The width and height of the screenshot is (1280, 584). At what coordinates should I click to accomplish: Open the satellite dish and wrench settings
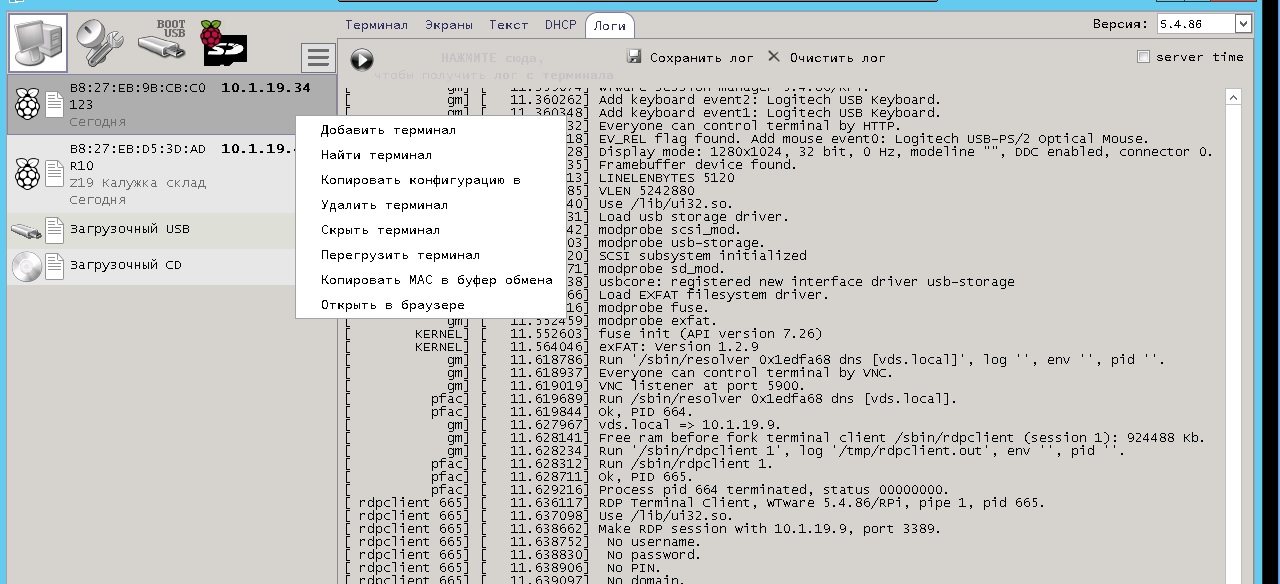tap(98, 42)
